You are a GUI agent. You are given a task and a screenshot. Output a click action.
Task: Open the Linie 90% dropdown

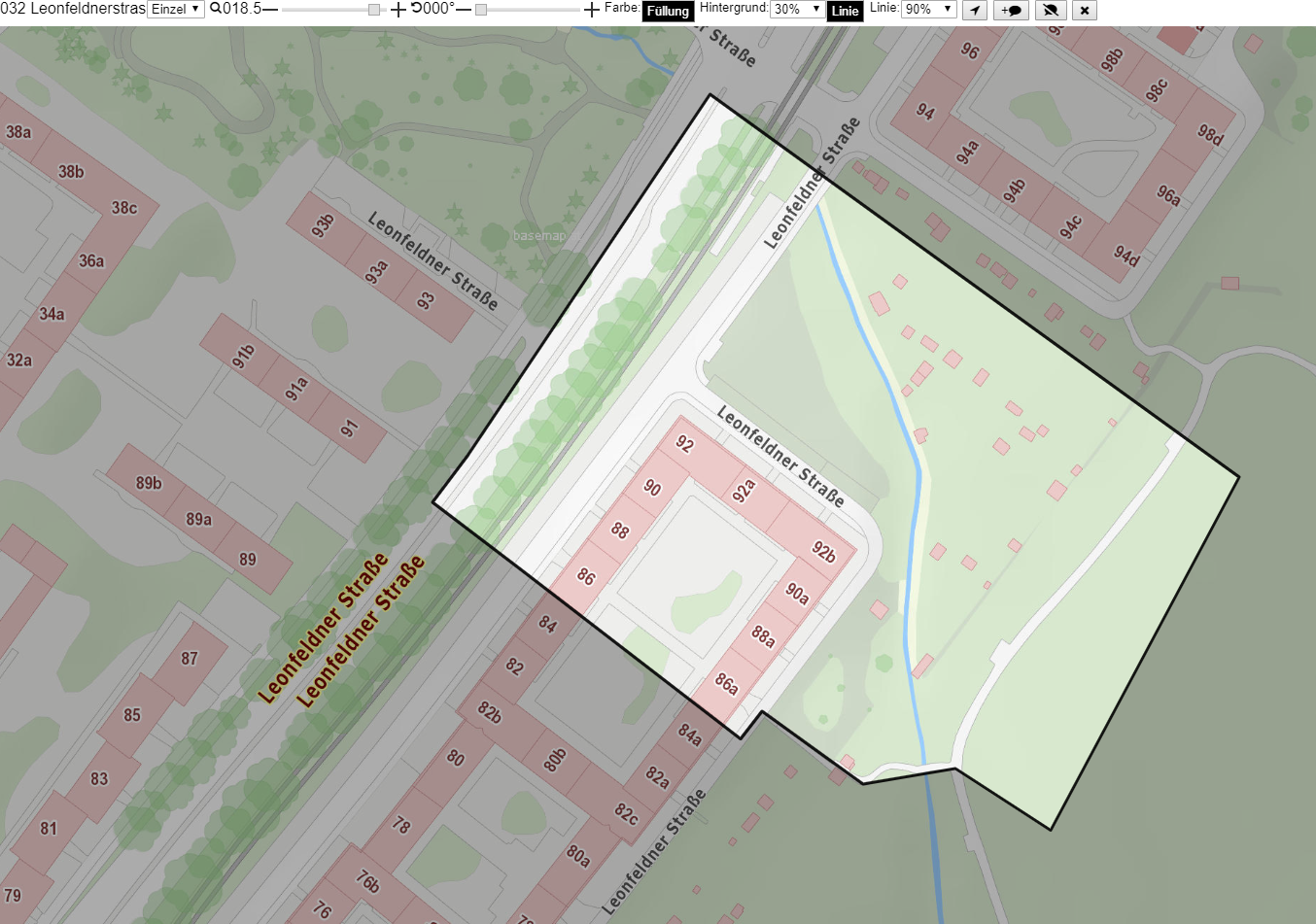click(x=929, y=9)
